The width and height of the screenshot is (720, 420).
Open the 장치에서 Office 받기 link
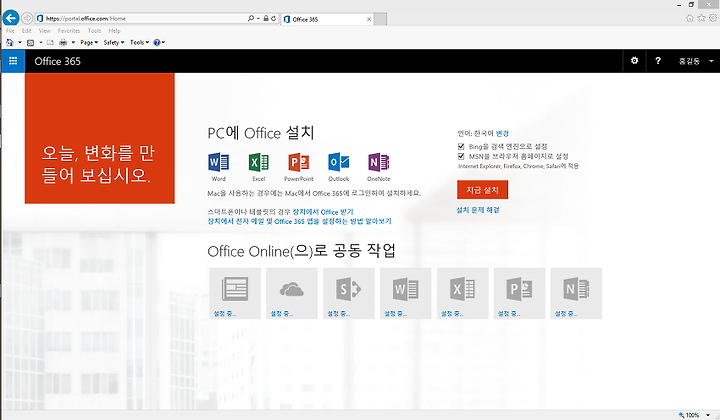[323, 212]
